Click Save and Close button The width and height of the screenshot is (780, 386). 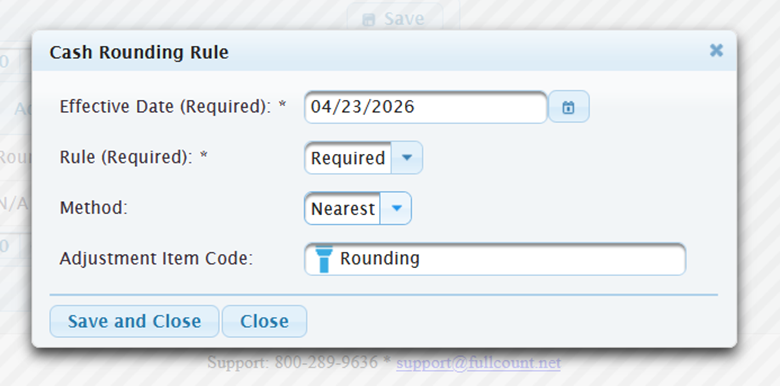134,321
